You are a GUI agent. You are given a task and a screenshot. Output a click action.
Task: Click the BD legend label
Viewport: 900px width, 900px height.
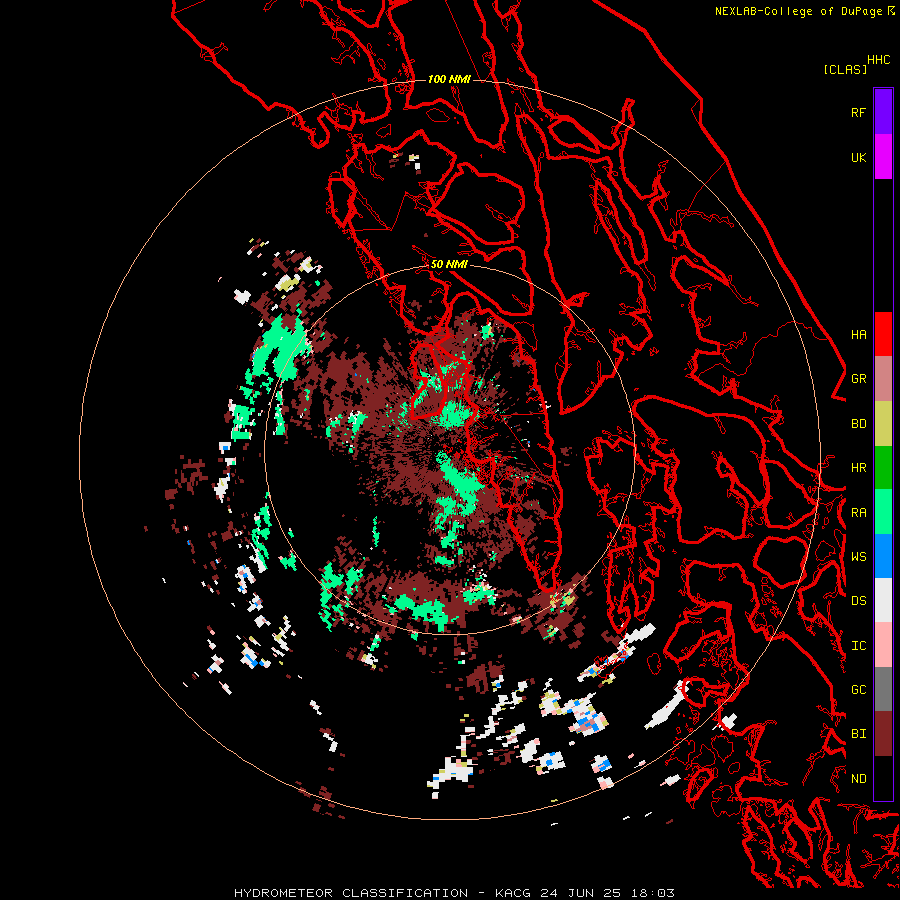[858, 424]
